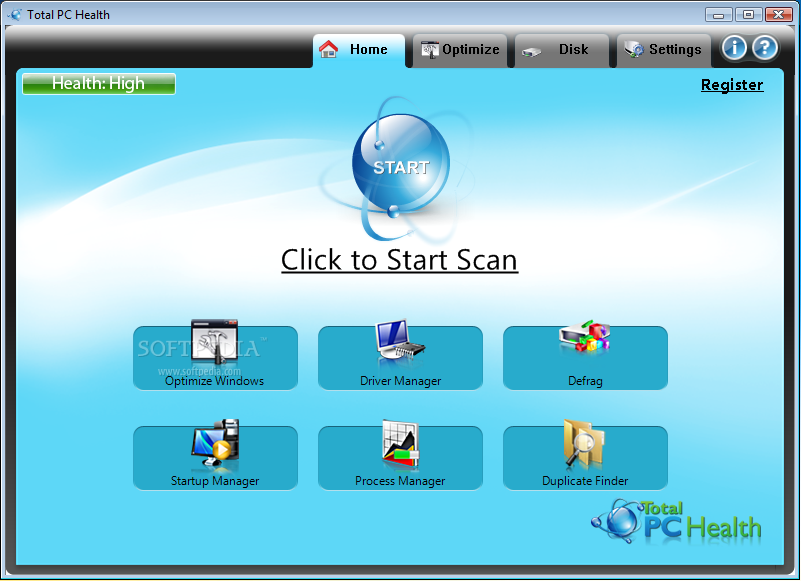Click the 'Driver Manager' label
This screenshot has height=581, width=801.
[400, 381]
